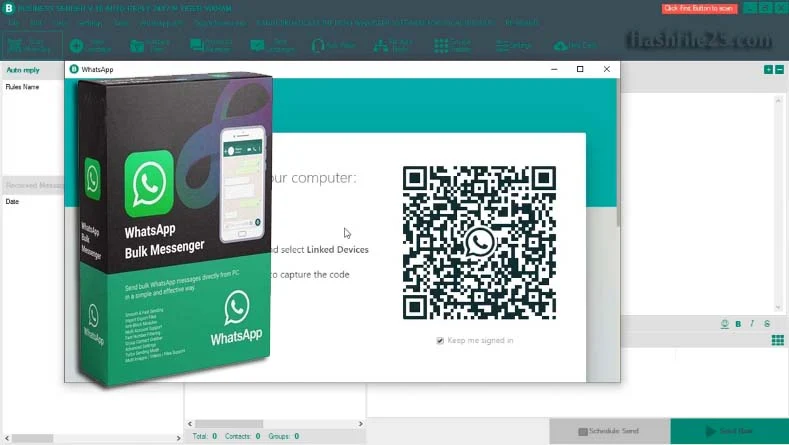The height and width of the screenshot is (445, 789).
Task: Click the left panel bottom scrollbar thumb
Action: tap(33, 438)
